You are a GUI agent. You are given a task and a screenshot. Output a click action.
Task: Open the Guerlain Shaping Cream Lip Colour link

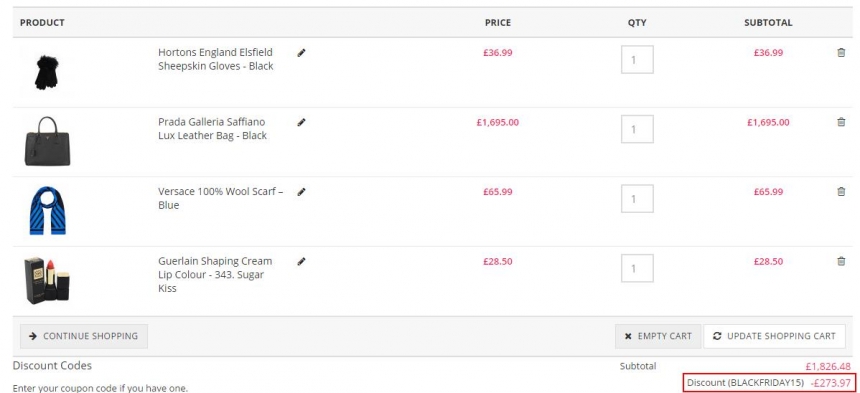(215, 275)
